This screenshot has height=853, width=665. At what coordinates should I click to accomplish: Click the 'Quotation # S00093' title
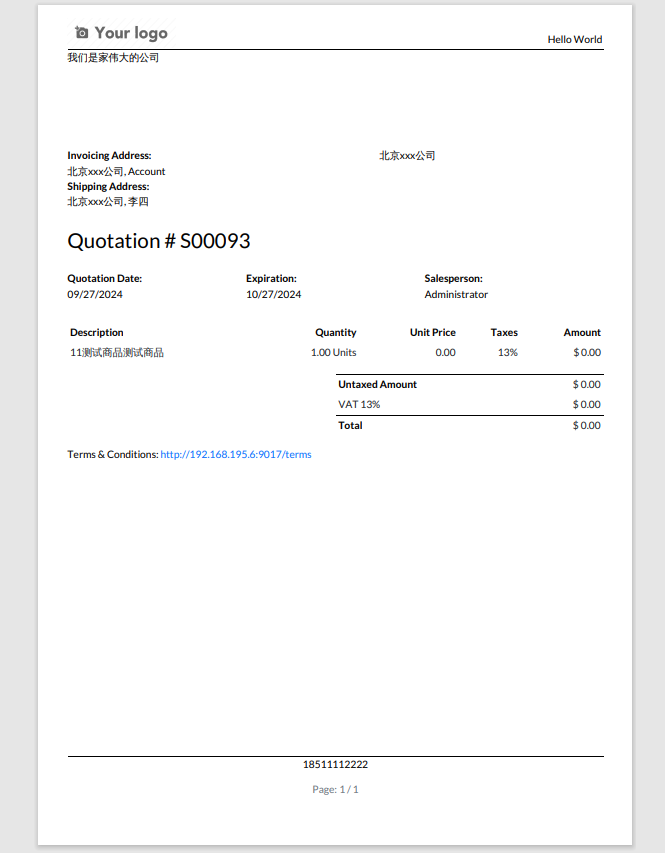(159, 241)
